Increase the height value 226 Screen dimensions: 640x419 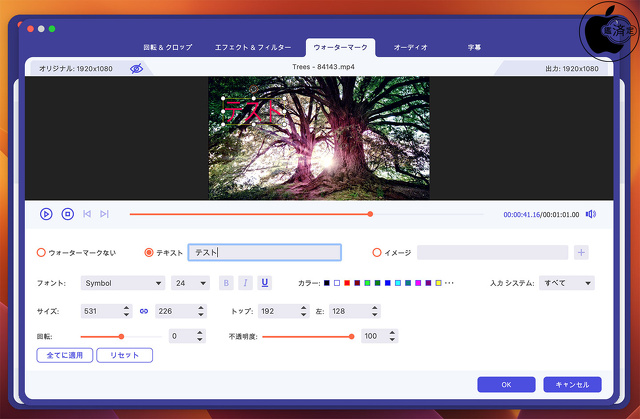(x=201, y=308)
